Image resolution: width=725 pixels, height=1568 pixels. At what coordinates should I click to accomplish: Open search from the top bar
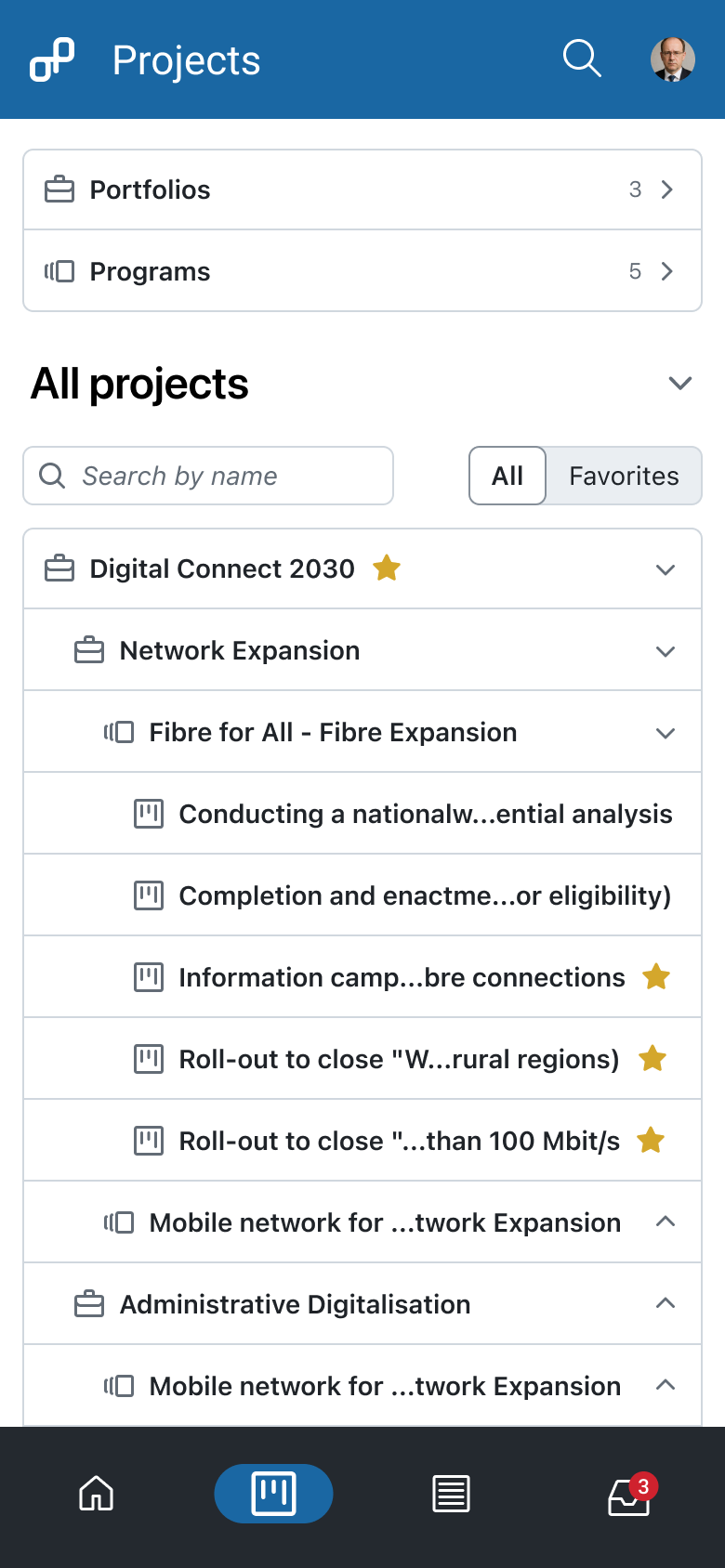point(582,59)
